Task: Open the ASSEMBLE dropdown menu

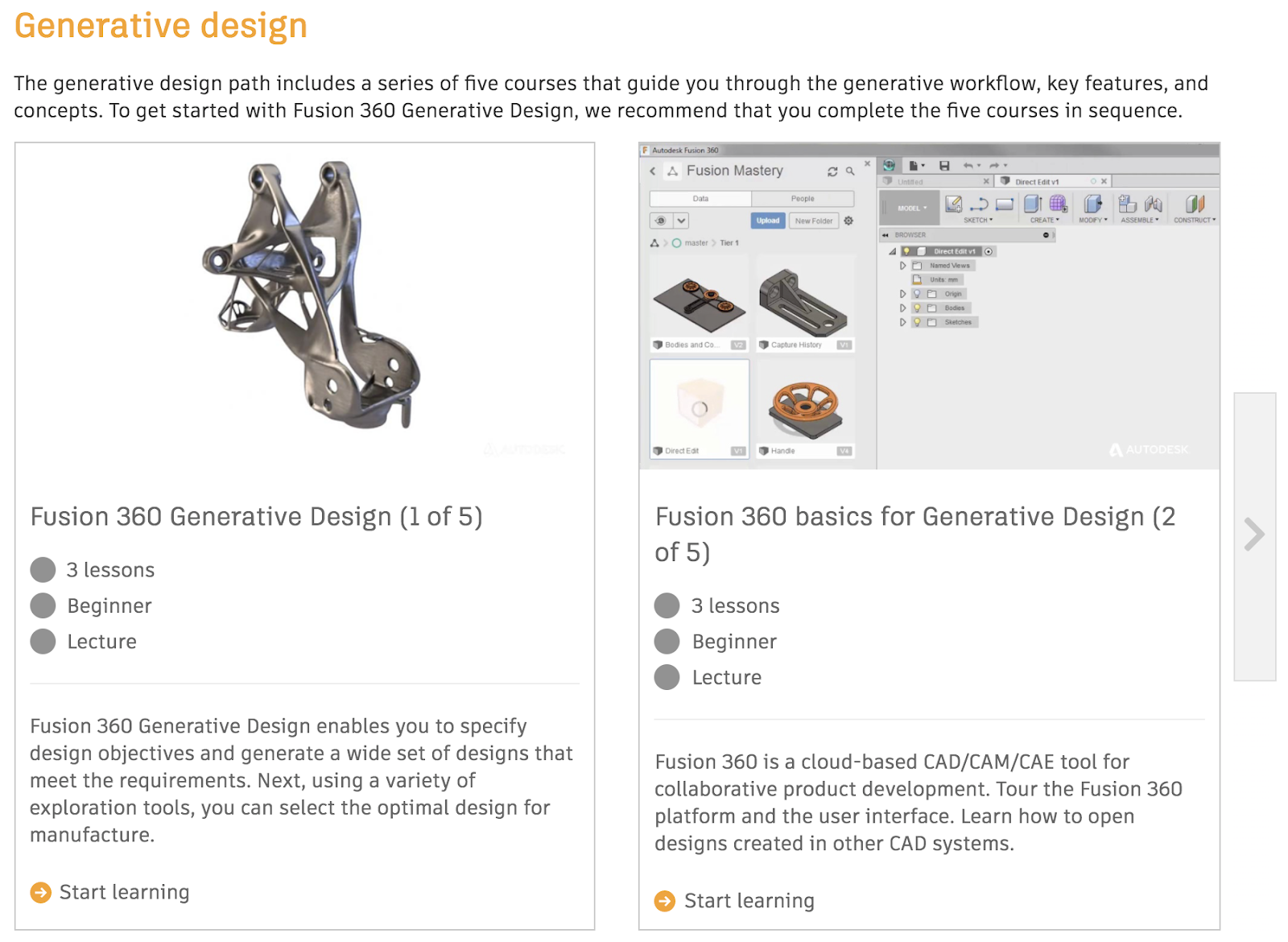Action: click(x=1140, y=221)
